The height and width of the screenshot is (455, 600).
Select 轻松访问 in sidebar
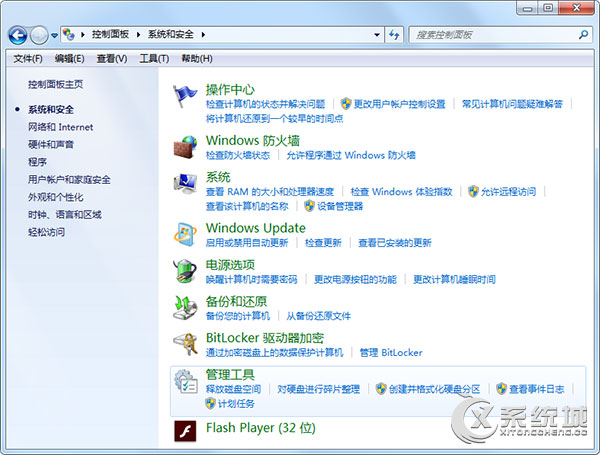[x=46, y=232]
